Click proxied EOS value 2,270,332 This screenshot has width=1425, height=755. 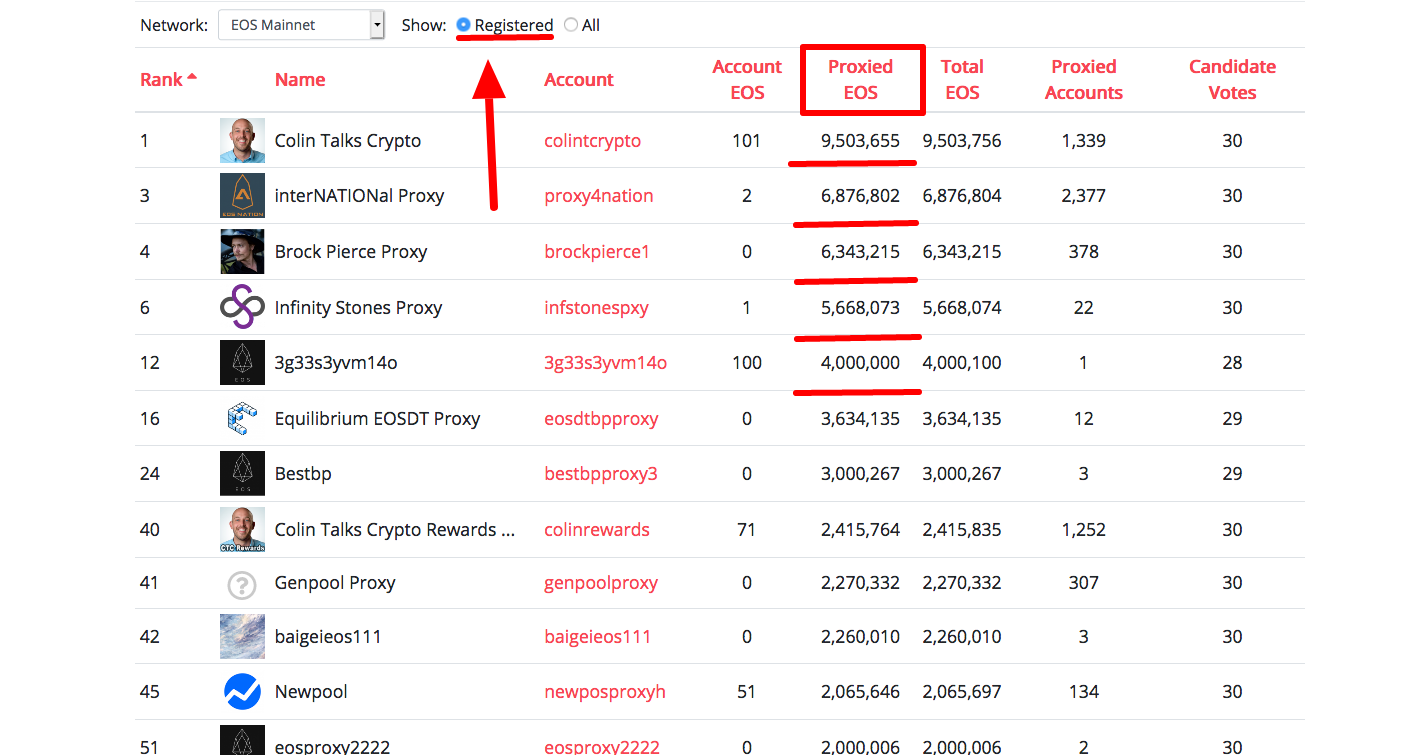tap(860, 583)
